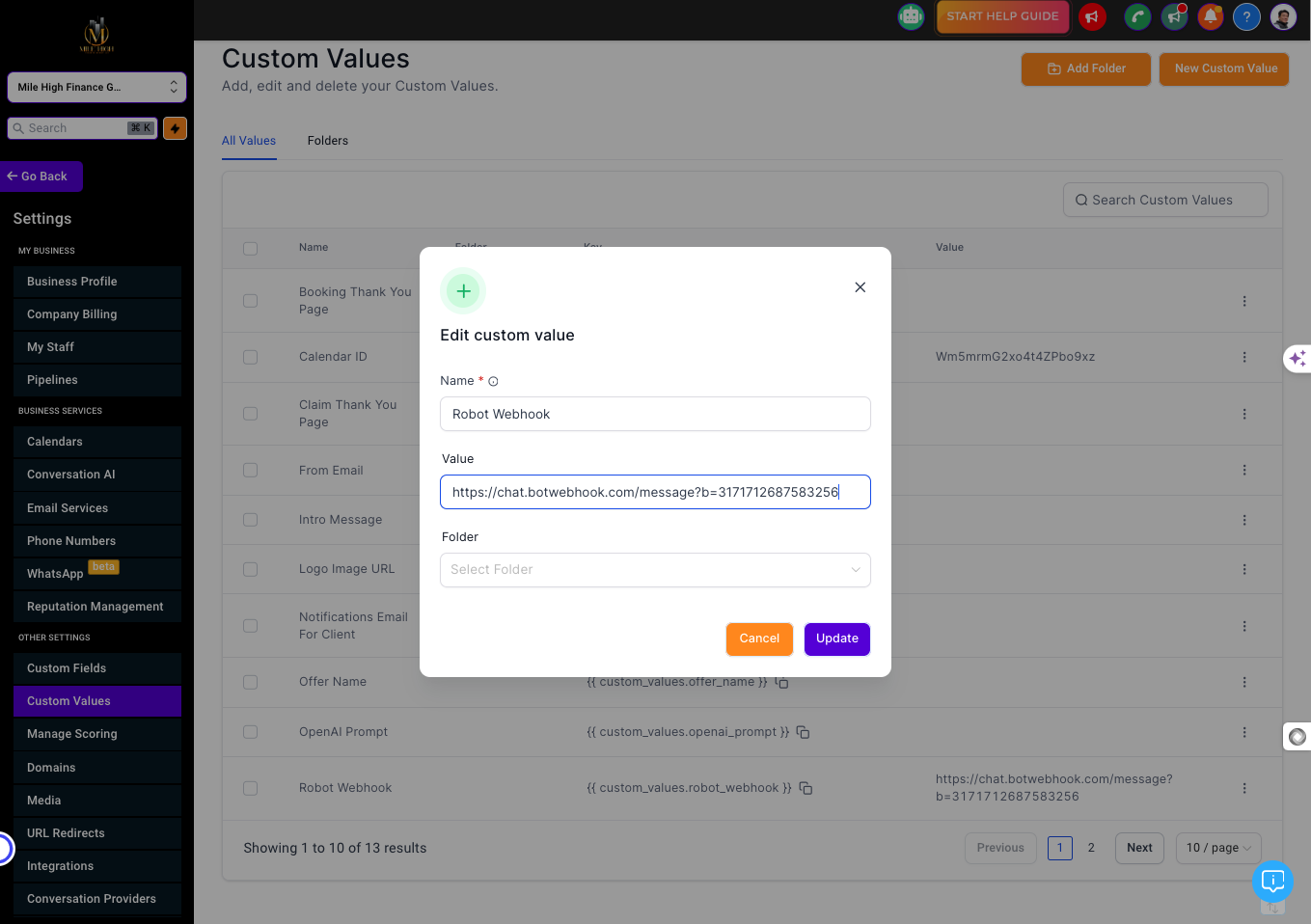
Task: Click the New Custom Value button
Action: 1225,68
